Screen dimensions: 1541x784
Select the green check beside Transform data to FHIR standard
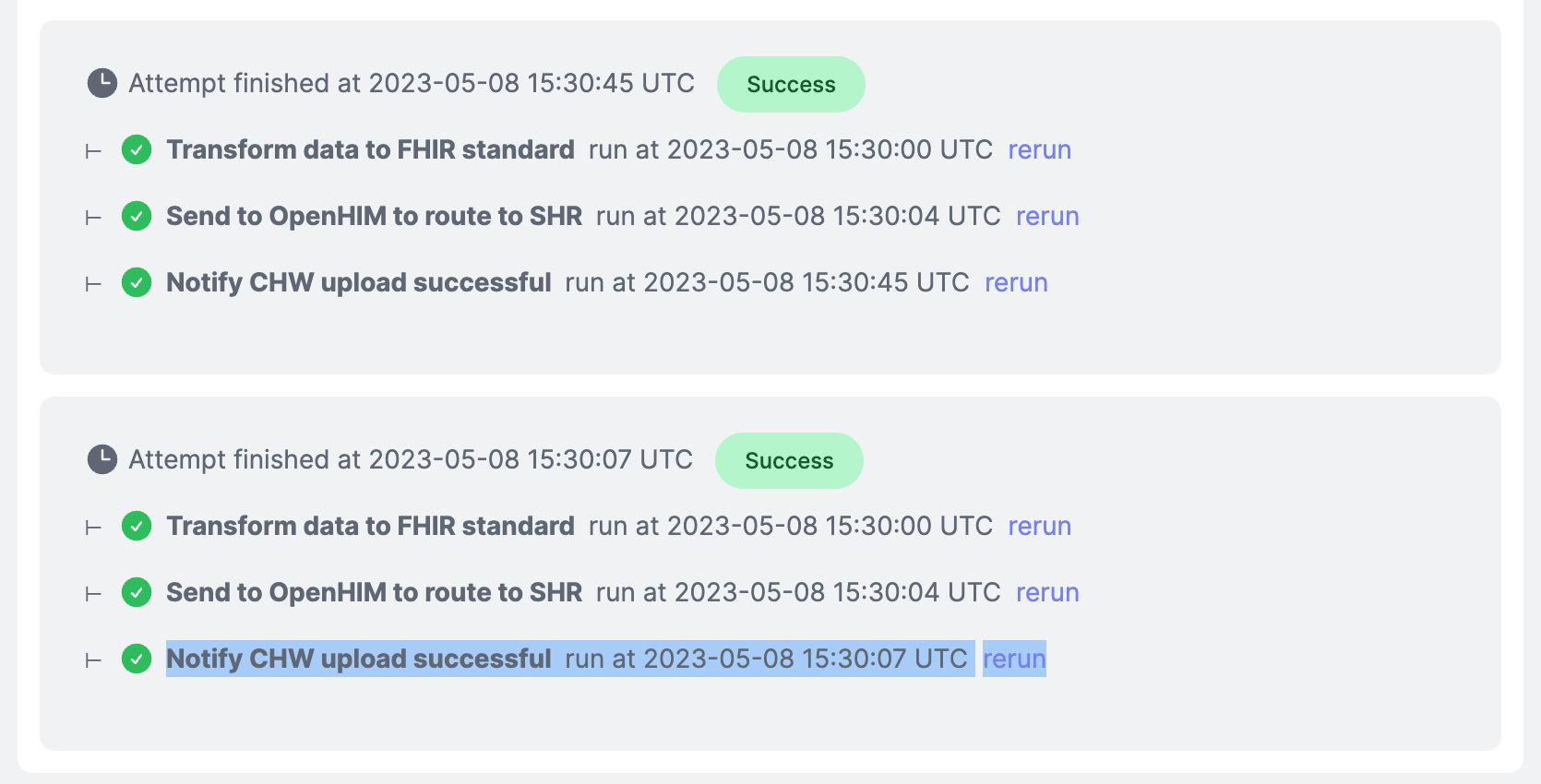pyautogui.click(x=136, y=149)
